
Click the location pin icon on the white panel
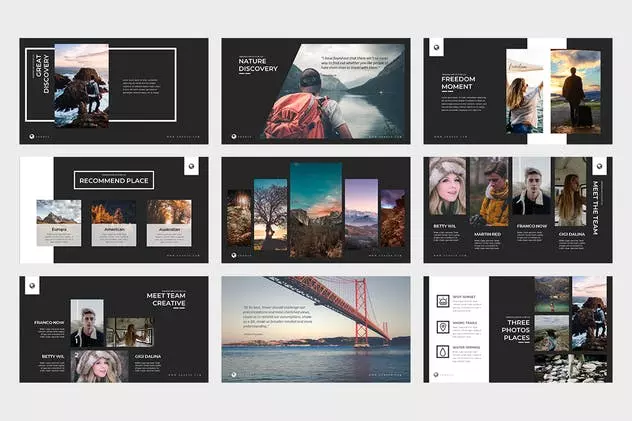[443, 327]
